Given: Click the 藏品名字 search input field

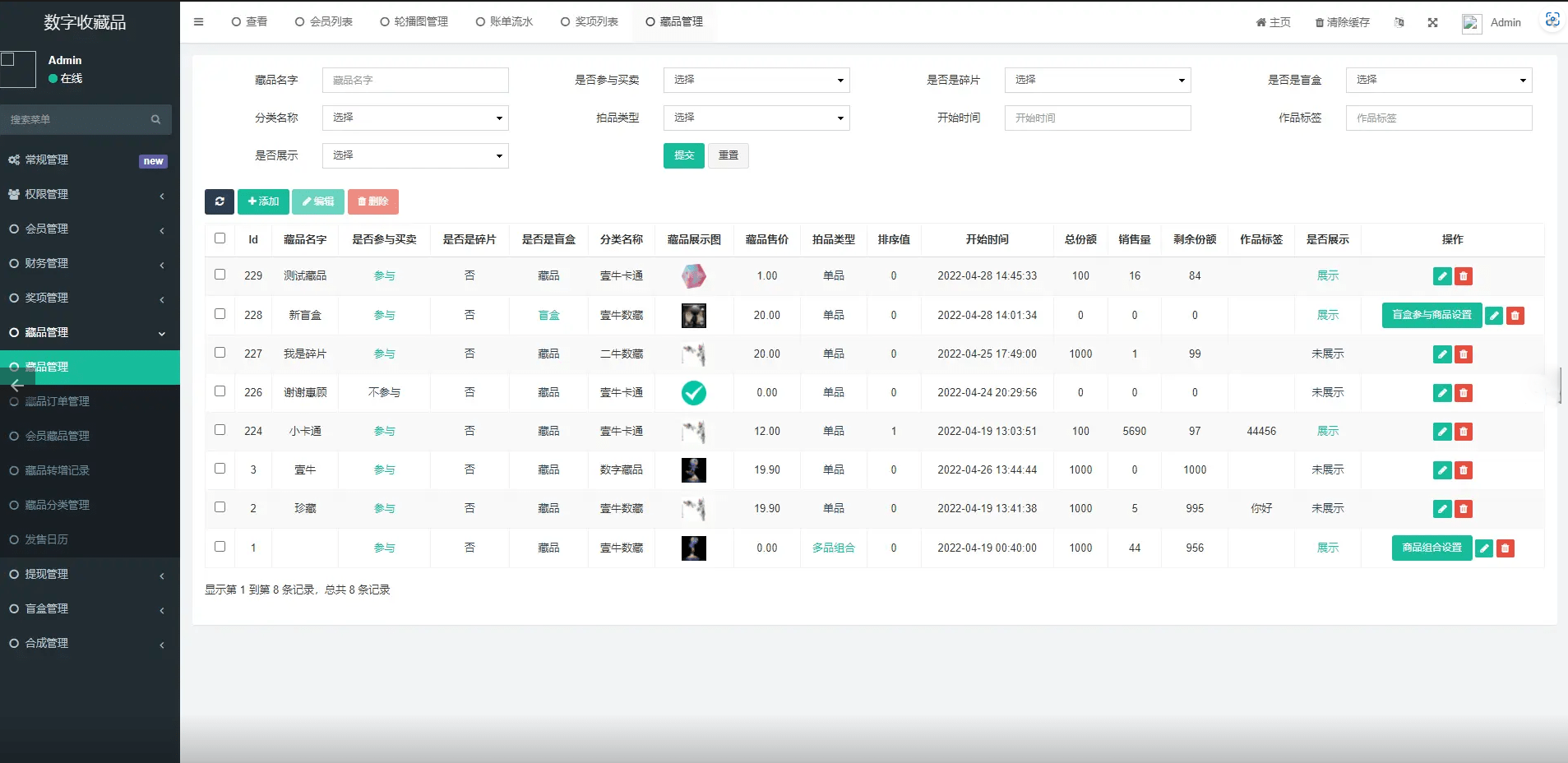Looking at the screenshot, I should point(415,80).
